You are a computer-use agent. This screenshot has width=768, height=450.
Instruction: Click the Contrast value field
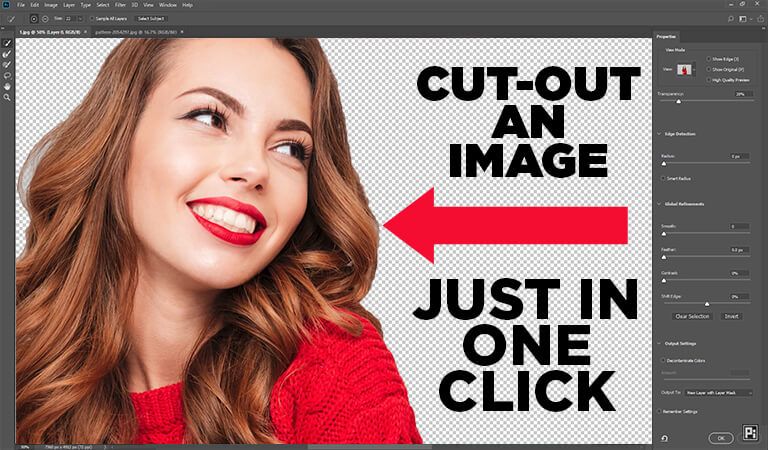tap(738, 273)
